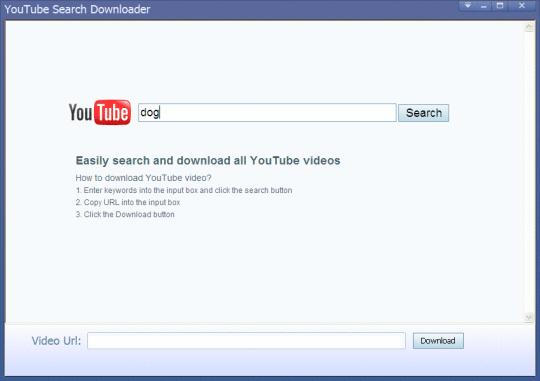Click the scrollbar down arrow
The height and width of the screenshot is (381, 540).
tap(529, 317)
